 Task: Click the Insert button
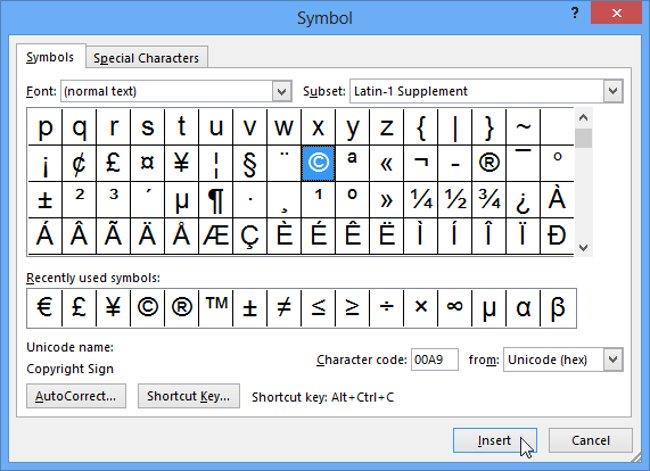(495, 440)
